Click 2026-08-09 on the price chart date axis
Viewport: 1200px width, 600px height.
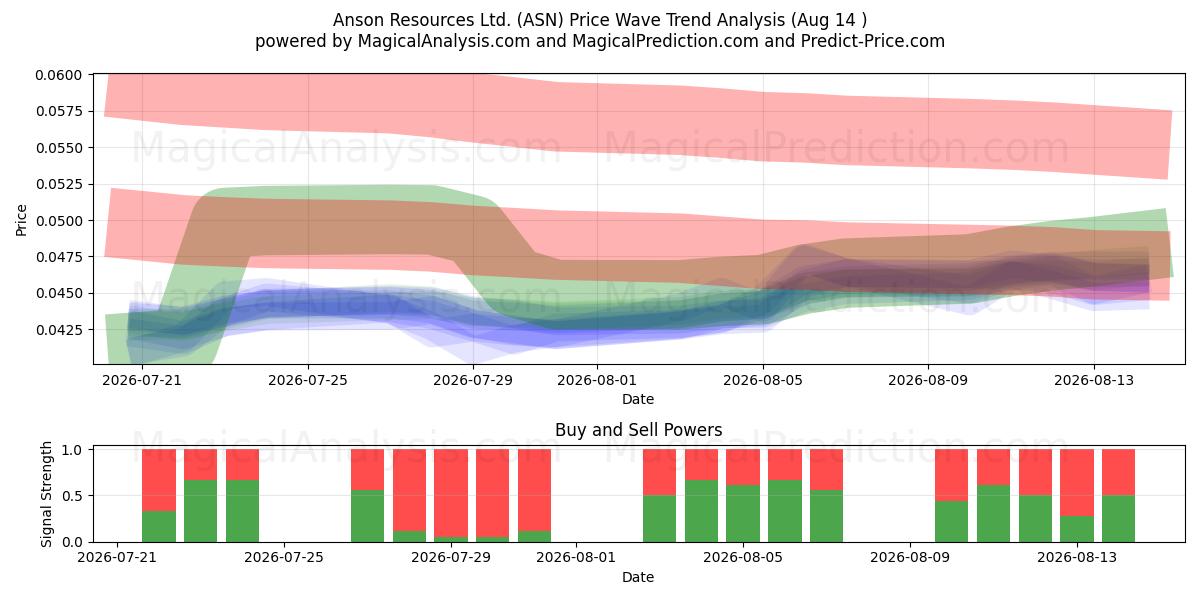[928, 380]
